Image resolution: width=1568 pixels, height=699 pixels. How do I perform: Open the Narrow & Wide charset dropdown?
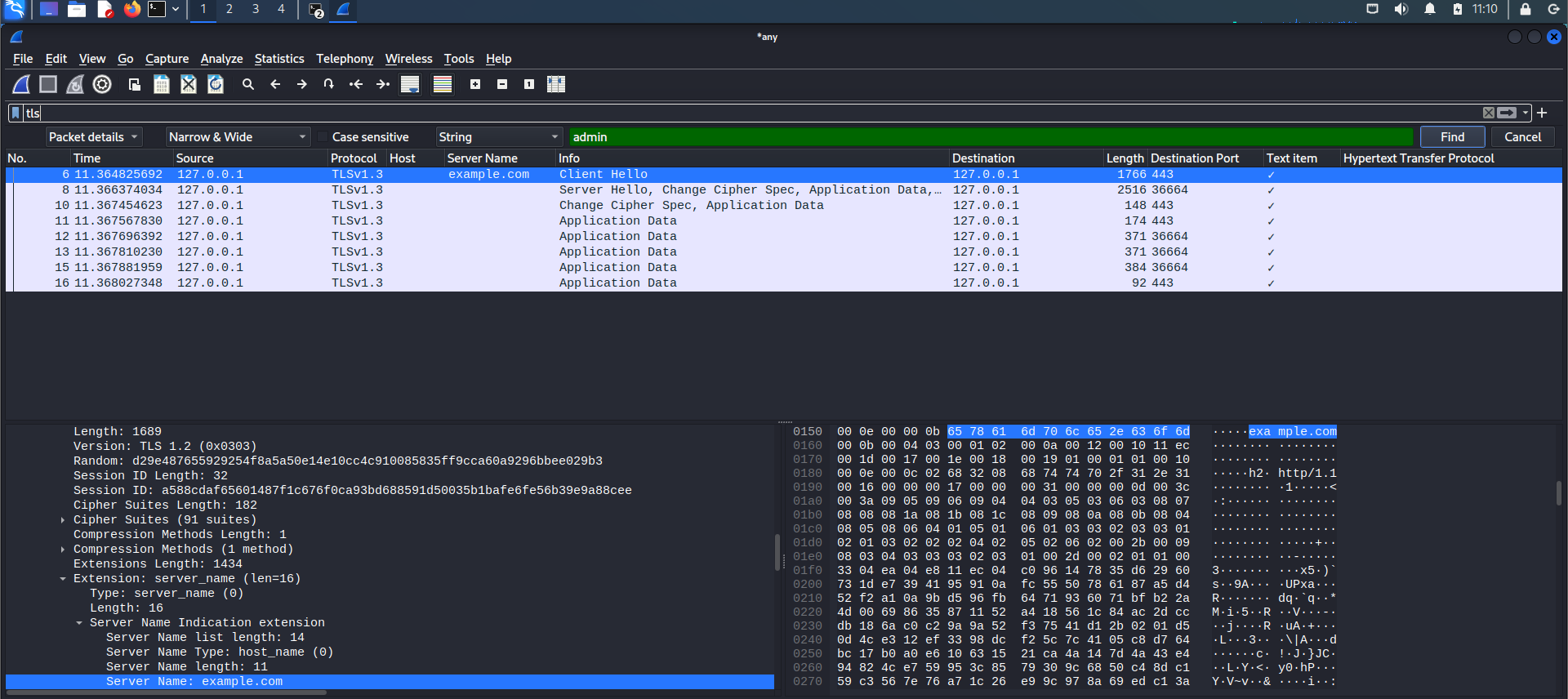238,137
